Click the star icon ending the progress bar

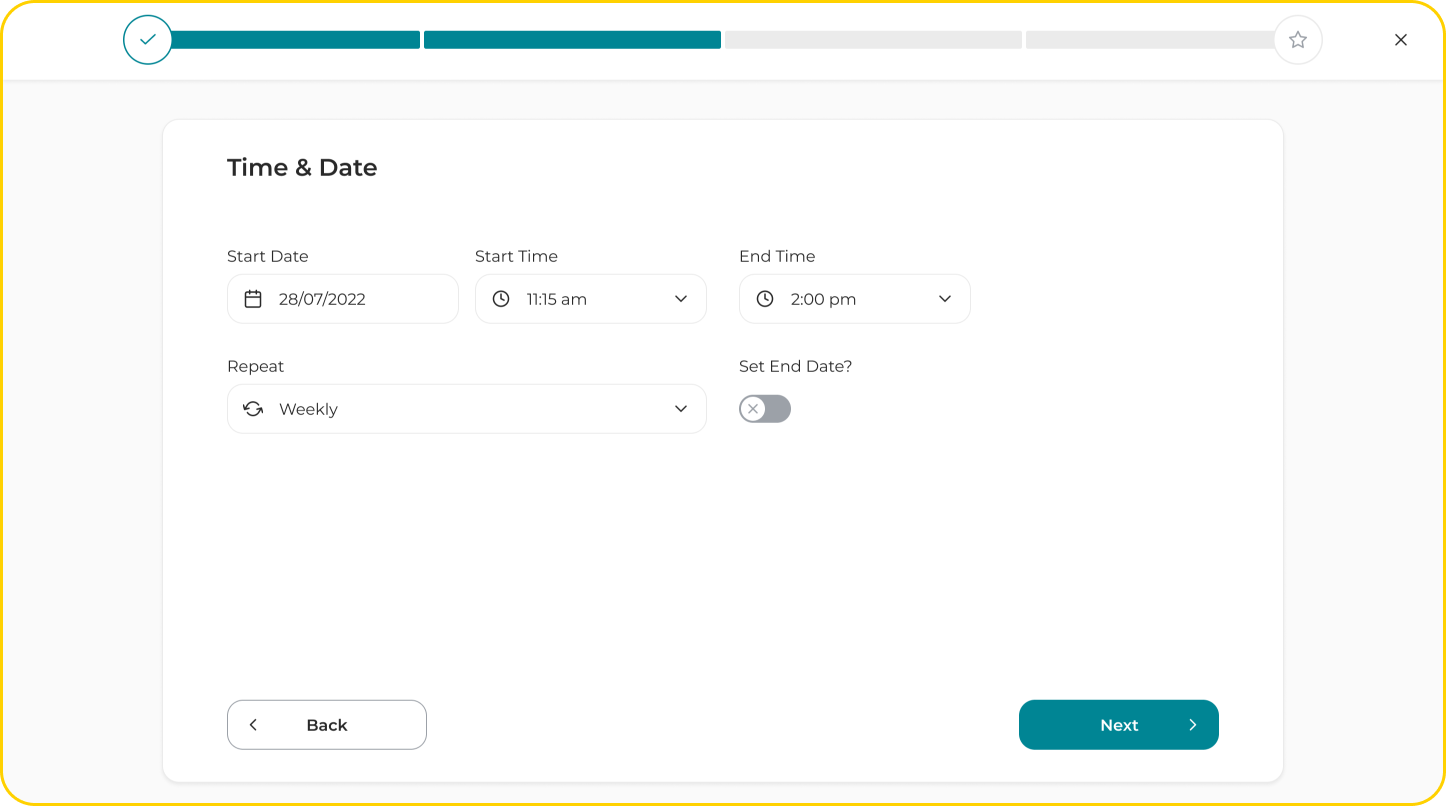click(1298, 40)
